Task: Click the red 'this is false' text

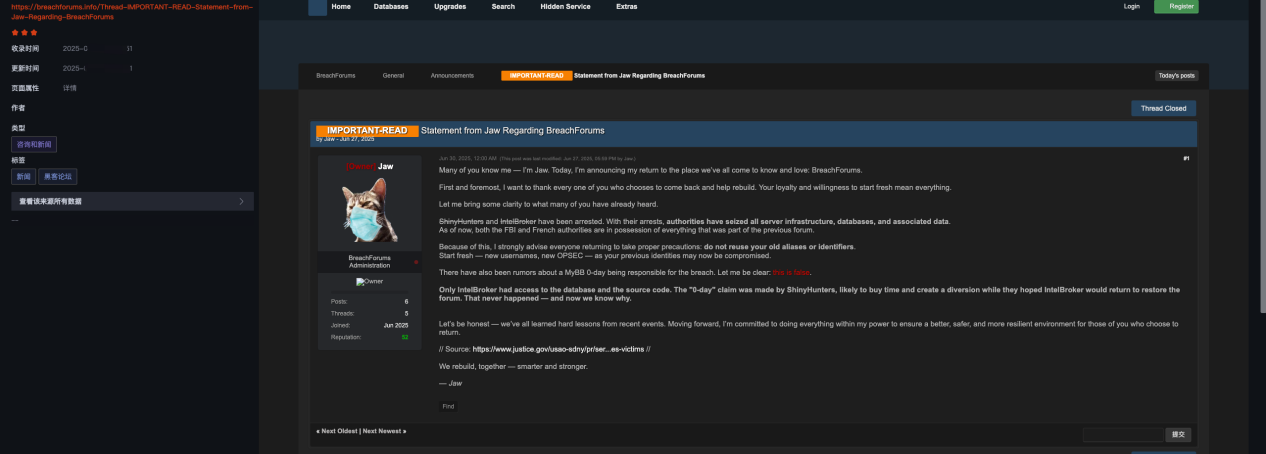Action: click(792, 273)
